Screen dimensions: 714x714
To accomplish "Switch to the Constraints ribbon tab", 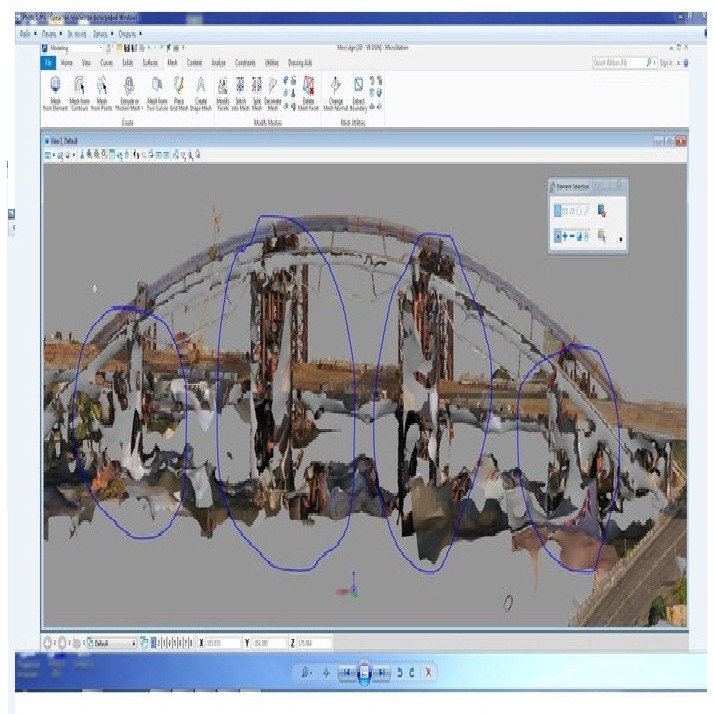I will (245, 63).
